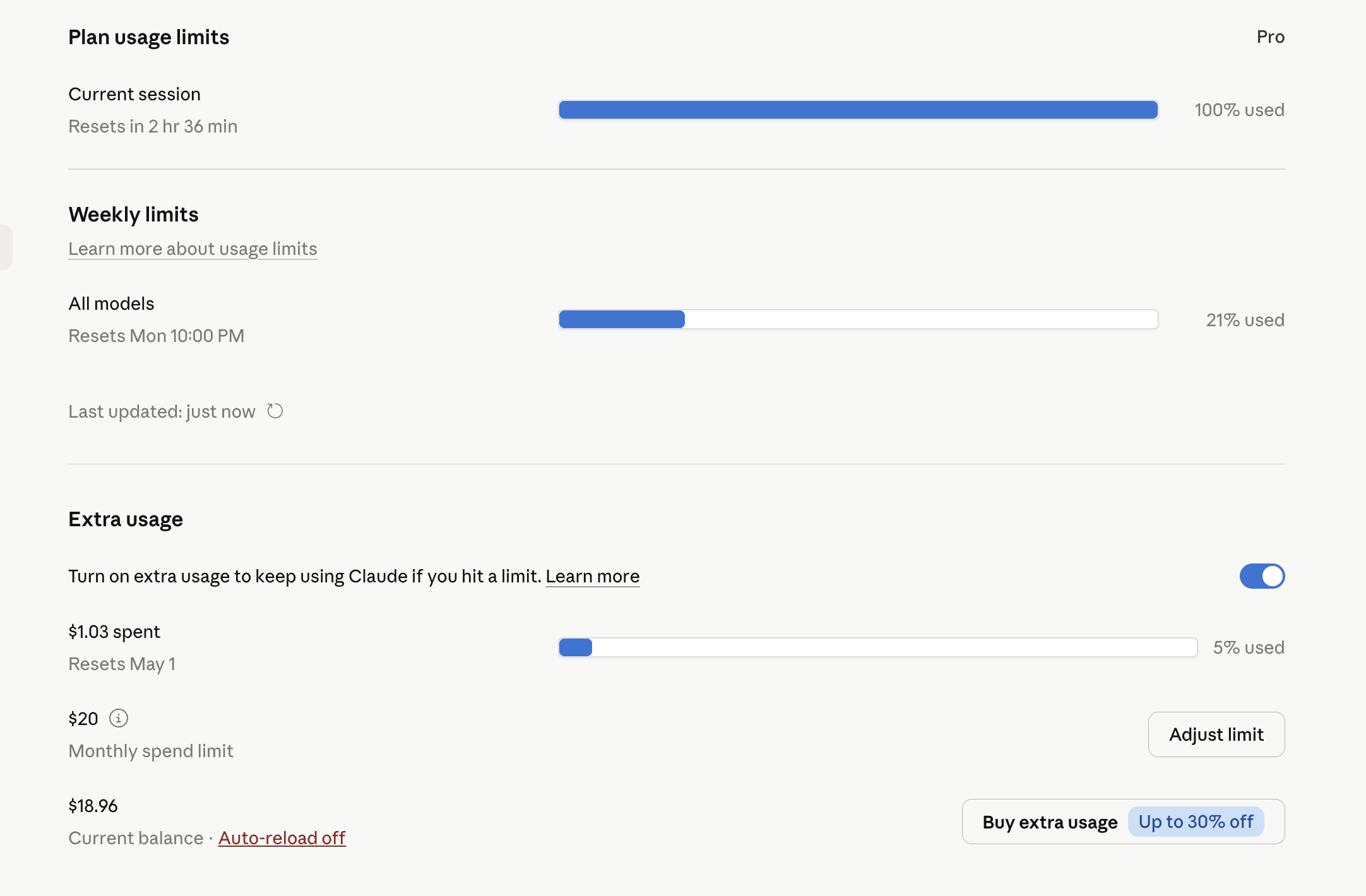The image size is (1366, 896).
Task: Click the Resets in 2 hr 36 min text
Action: pyautogui.click(x=153, y=126)
